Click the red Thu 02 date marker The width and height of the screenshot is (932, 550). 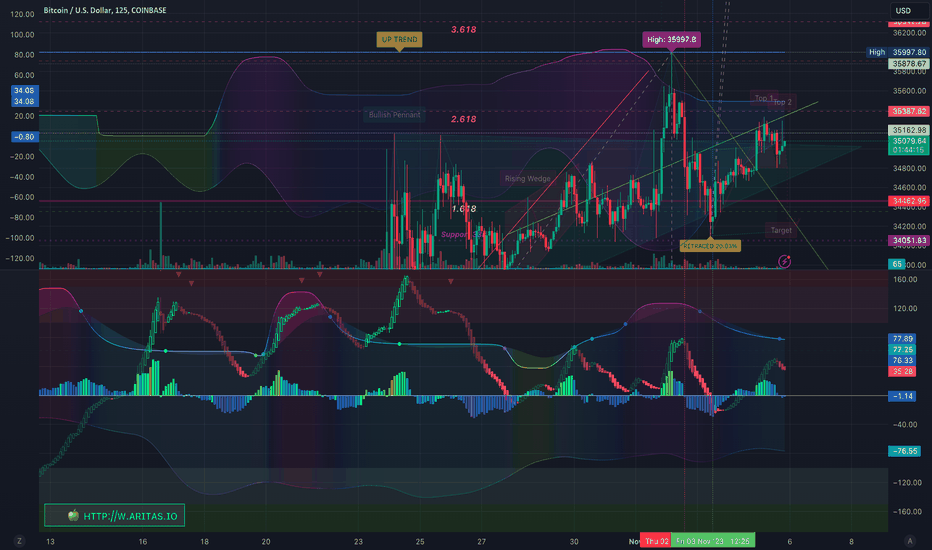coord(655,541)
